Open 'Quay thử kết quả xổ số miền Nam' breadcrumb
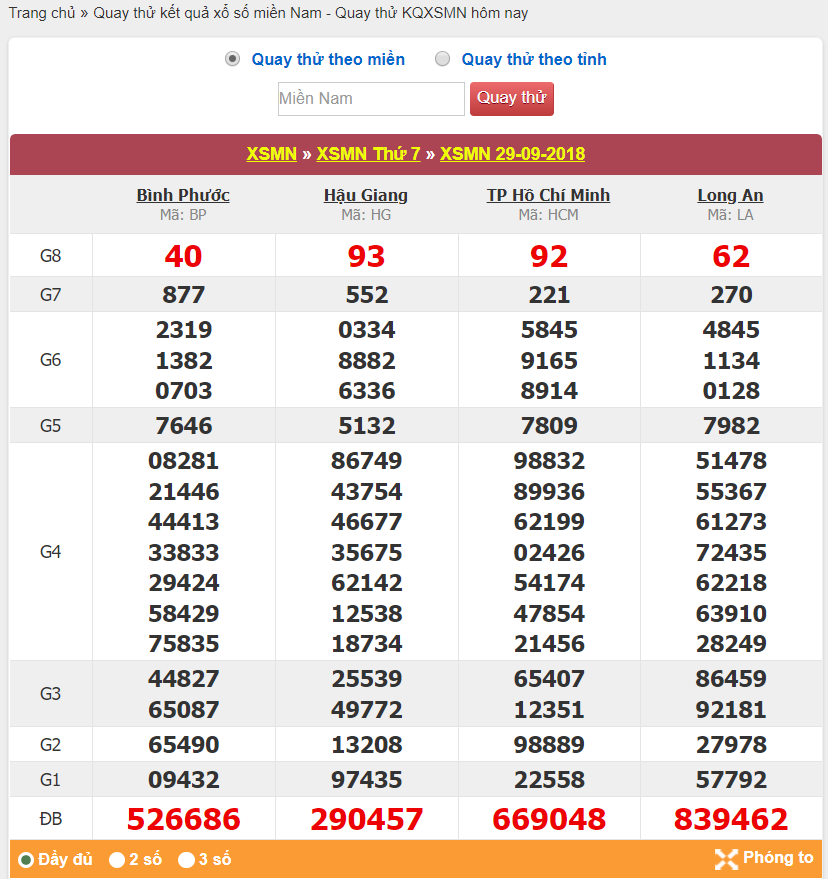828x879 pixels. (211, 13)
